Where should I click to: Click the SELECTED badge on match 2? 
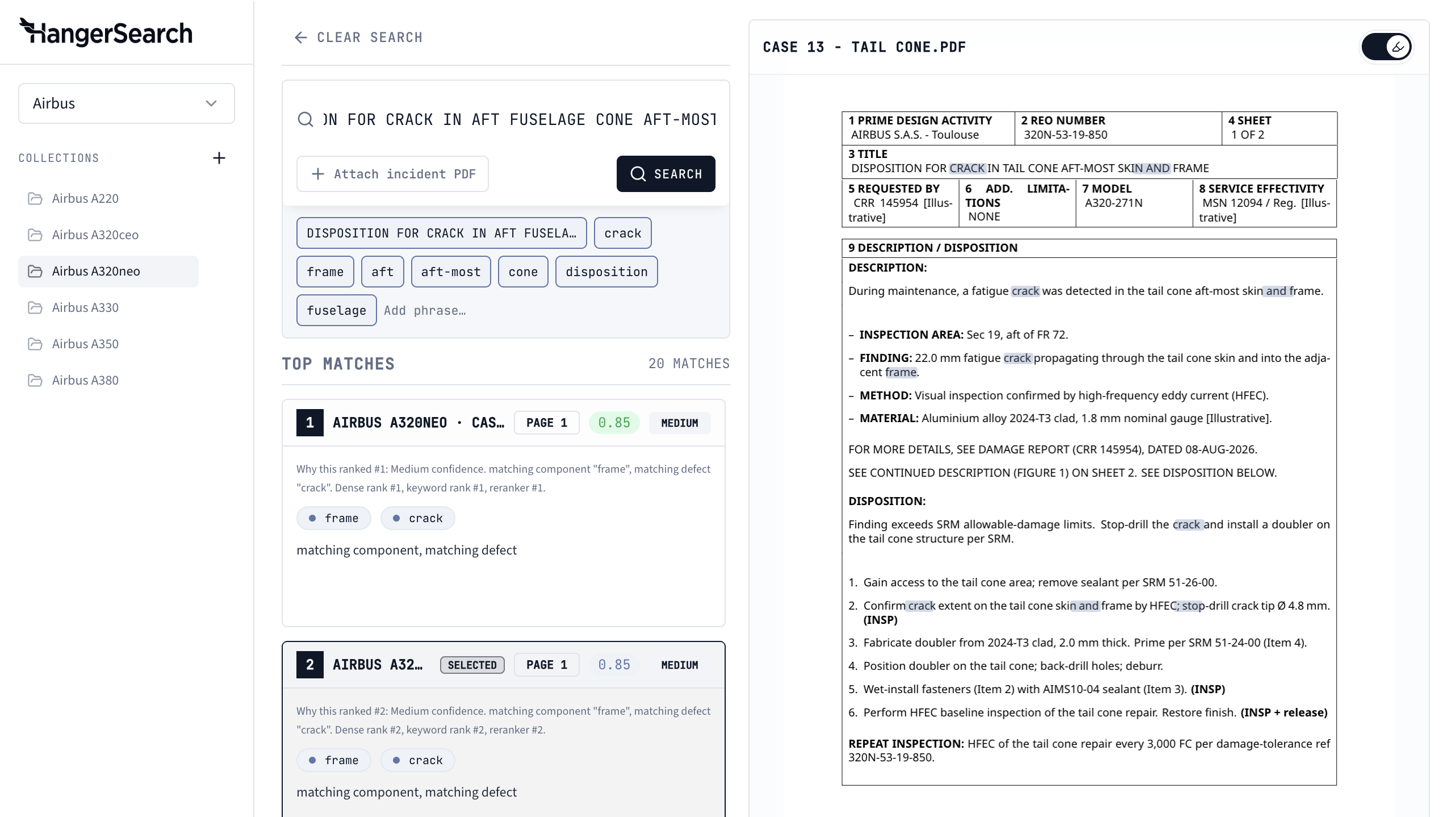(472, 665)
